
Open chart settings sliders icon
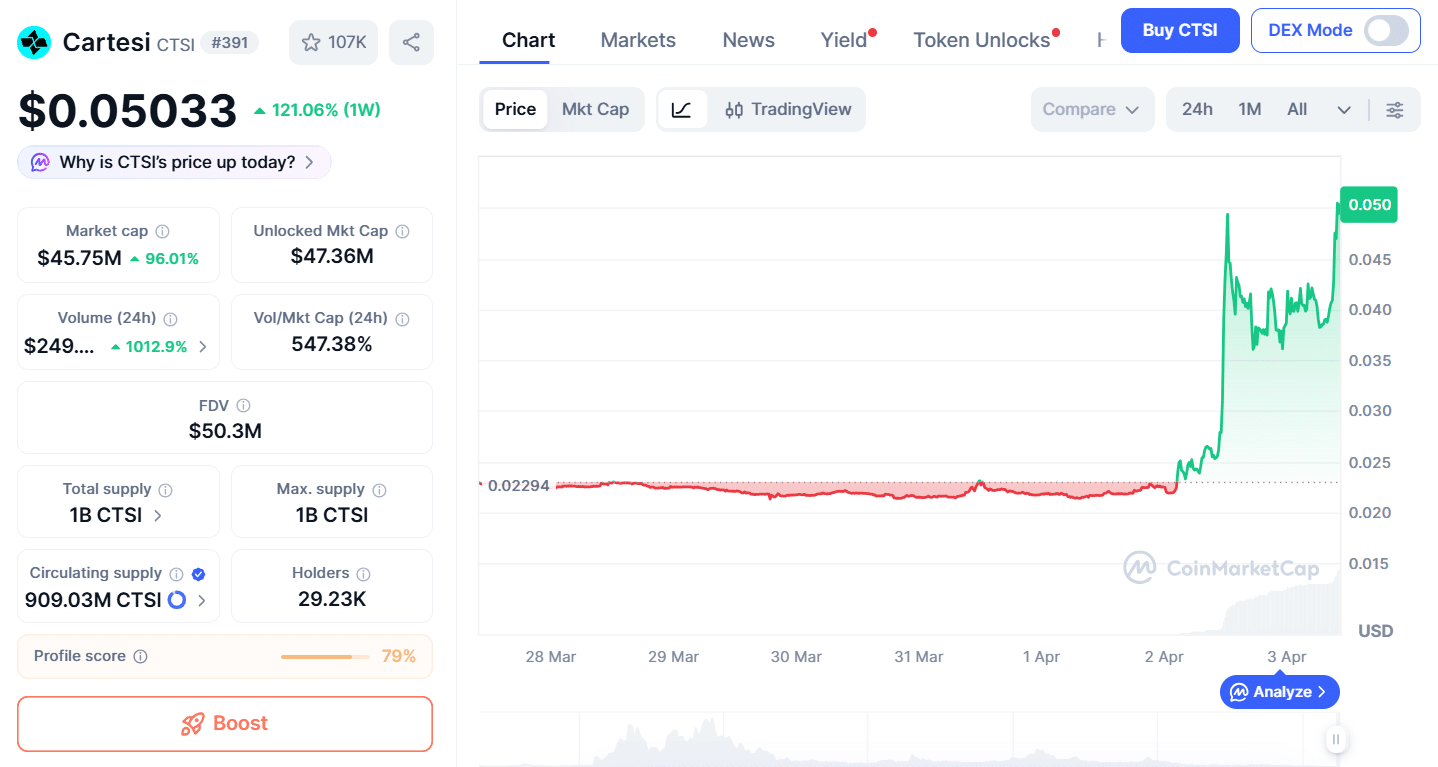pyautogui.click(x=1394, y=109)
